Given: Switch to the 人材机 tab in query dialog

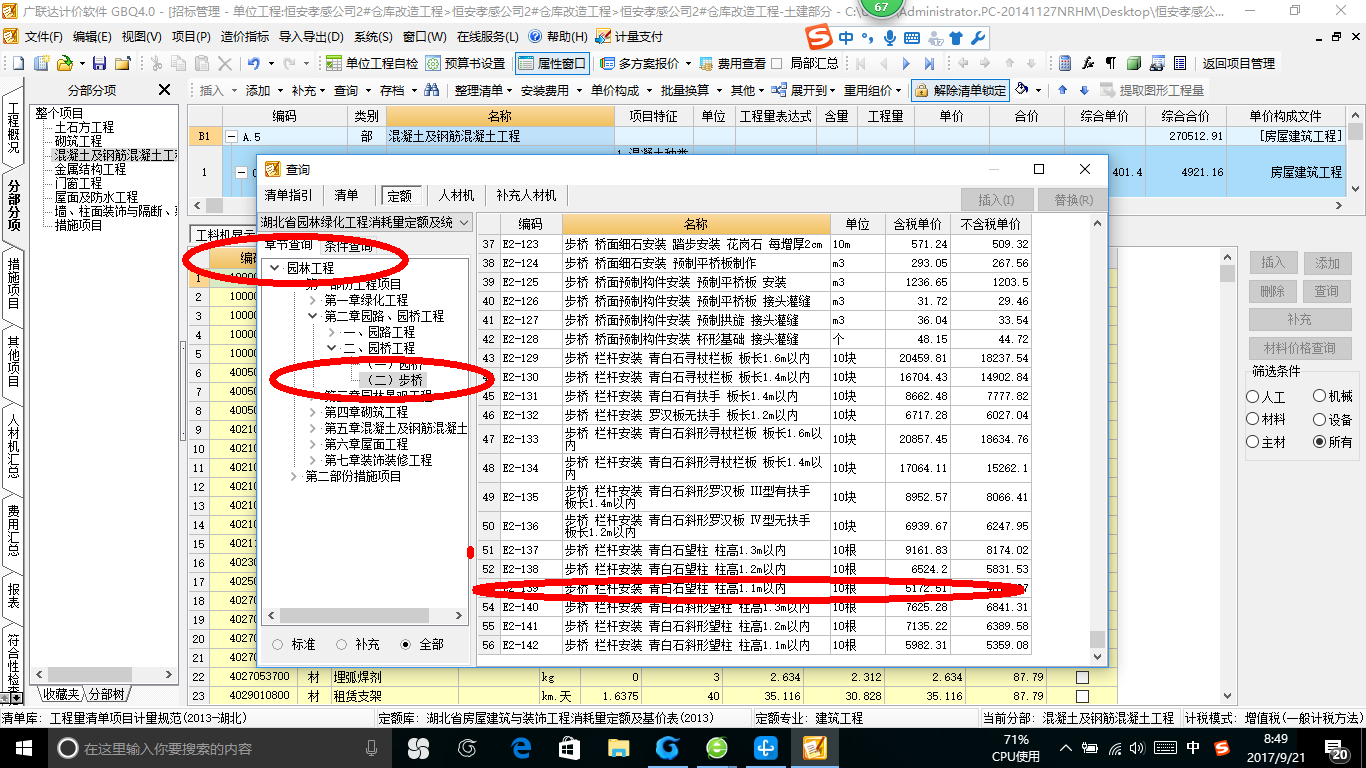Looking at the screenshot, I should tap(456, 195).
